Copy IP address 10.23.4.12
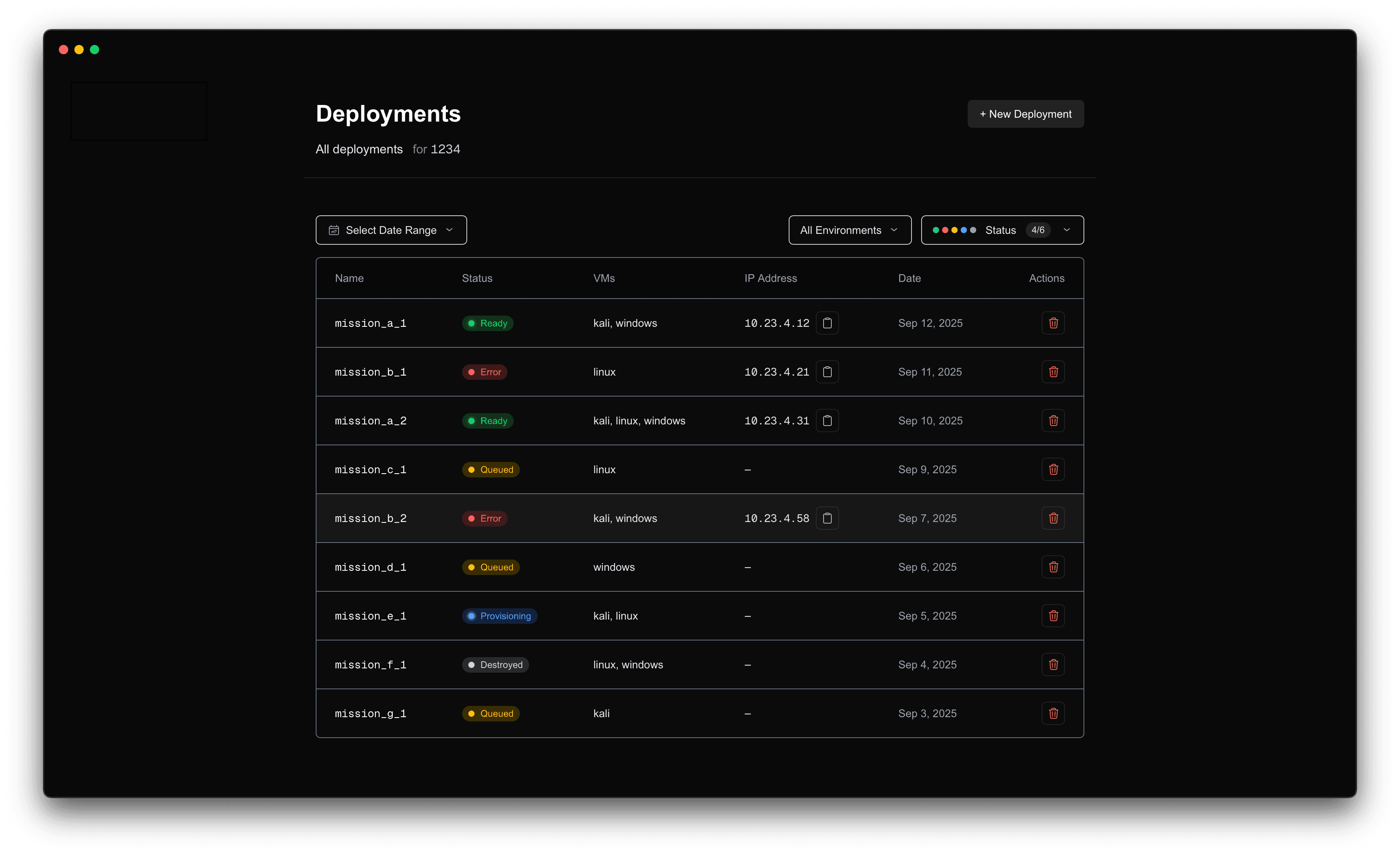 (827, 323)
